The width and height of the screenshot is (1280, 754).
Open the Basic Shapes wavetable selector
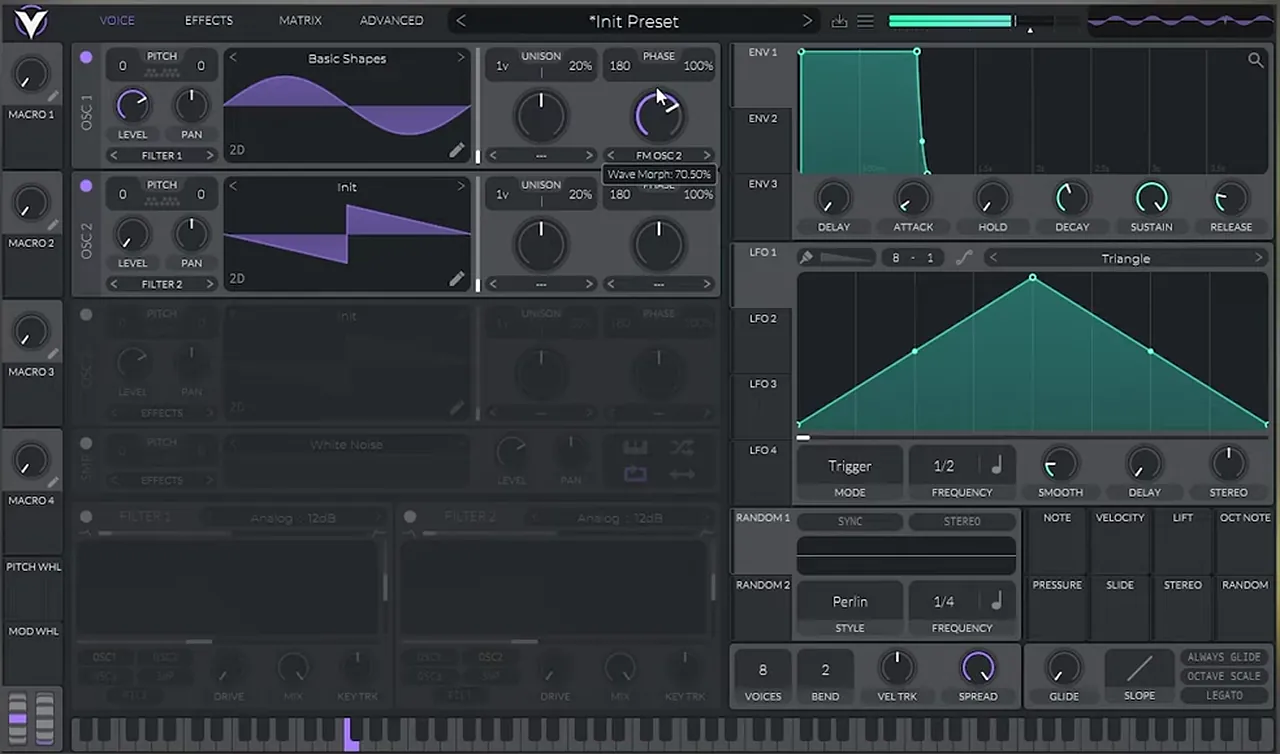click(347, 58)
